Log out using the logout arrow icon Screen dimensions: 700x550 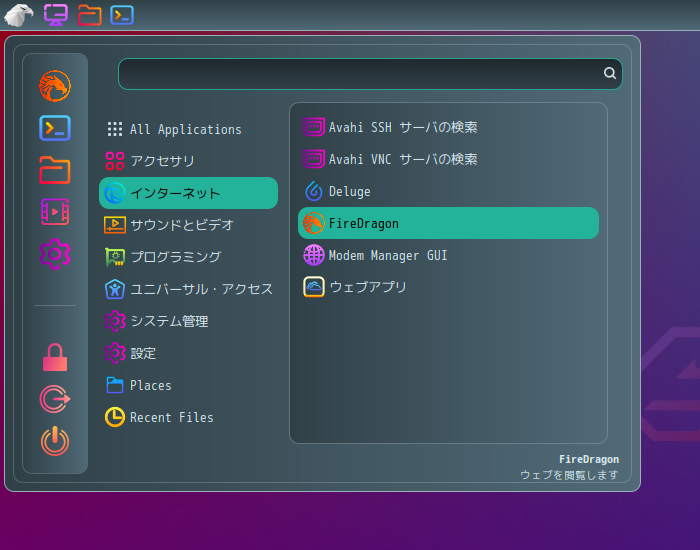tap(55, 399)
